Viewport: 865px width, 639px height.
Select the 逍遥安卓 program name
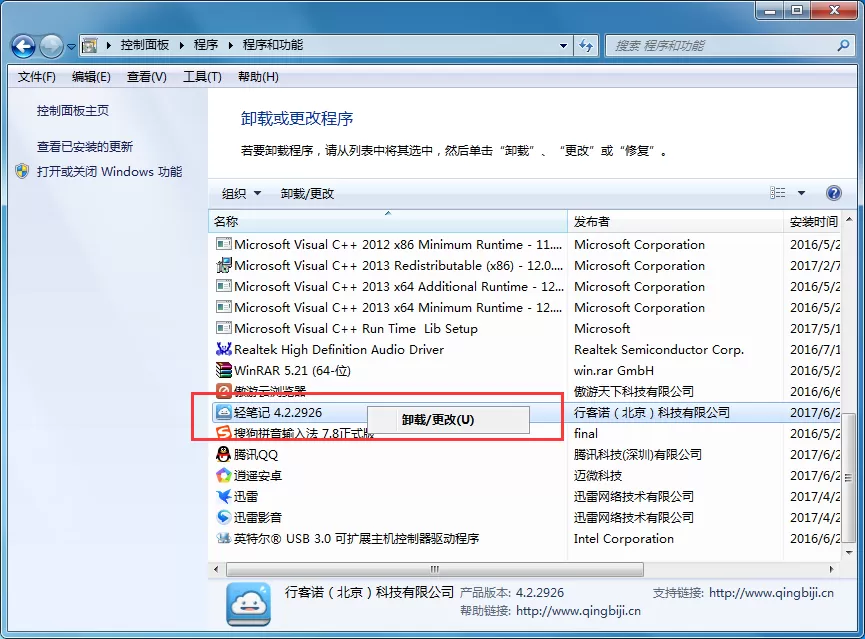258,476
